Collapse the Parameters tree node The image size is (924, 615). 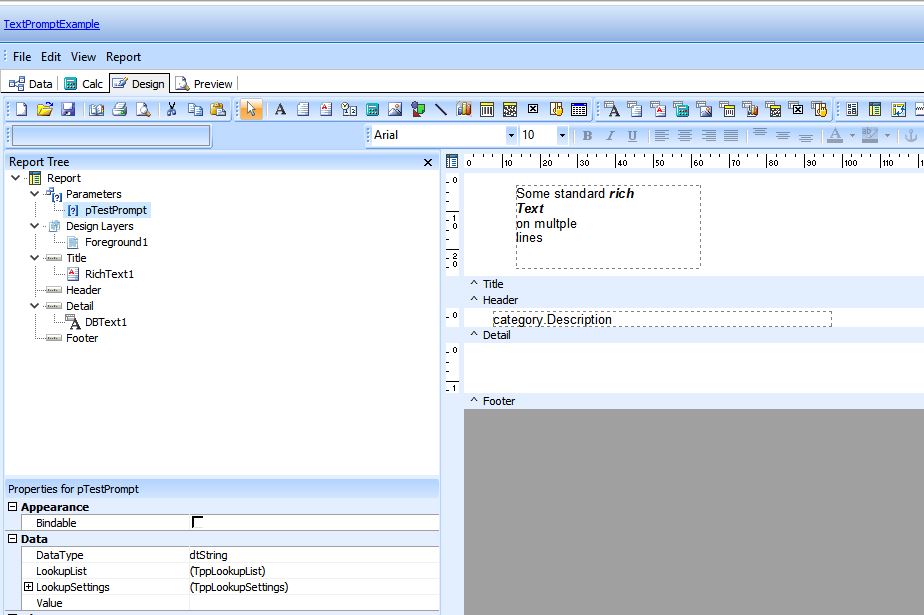click(35, 194)
